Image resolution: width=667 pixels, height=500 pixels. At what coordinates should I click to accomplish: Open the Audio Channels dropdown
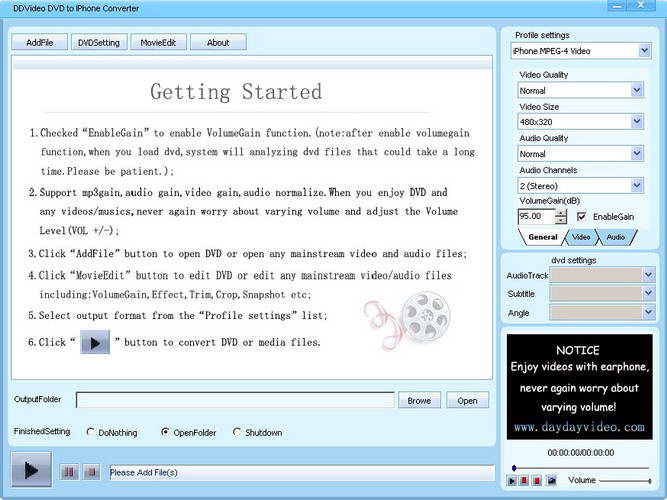coord(581,186)
